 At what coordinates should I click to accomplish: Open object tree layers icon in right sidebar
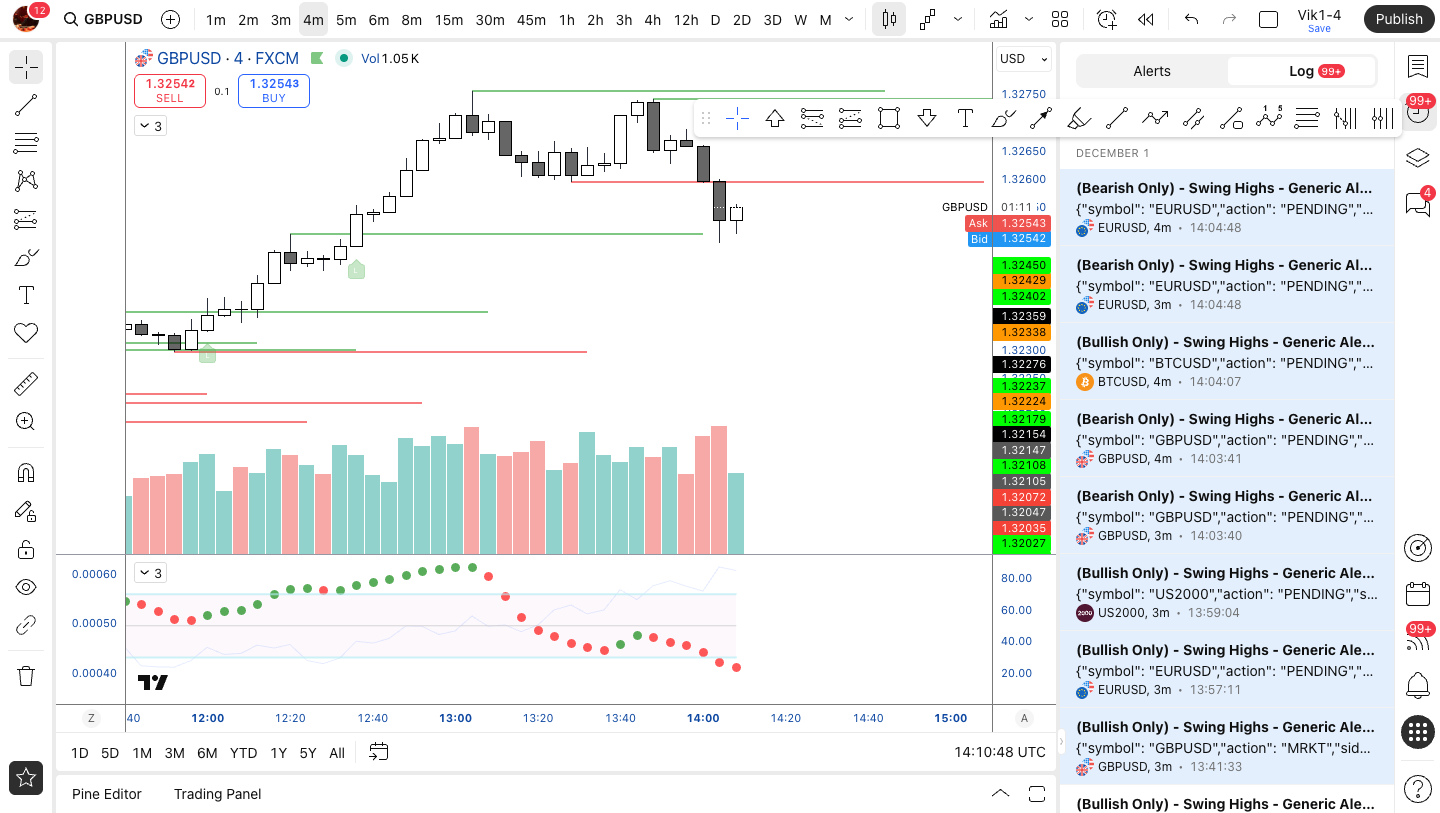(1417, 158)
